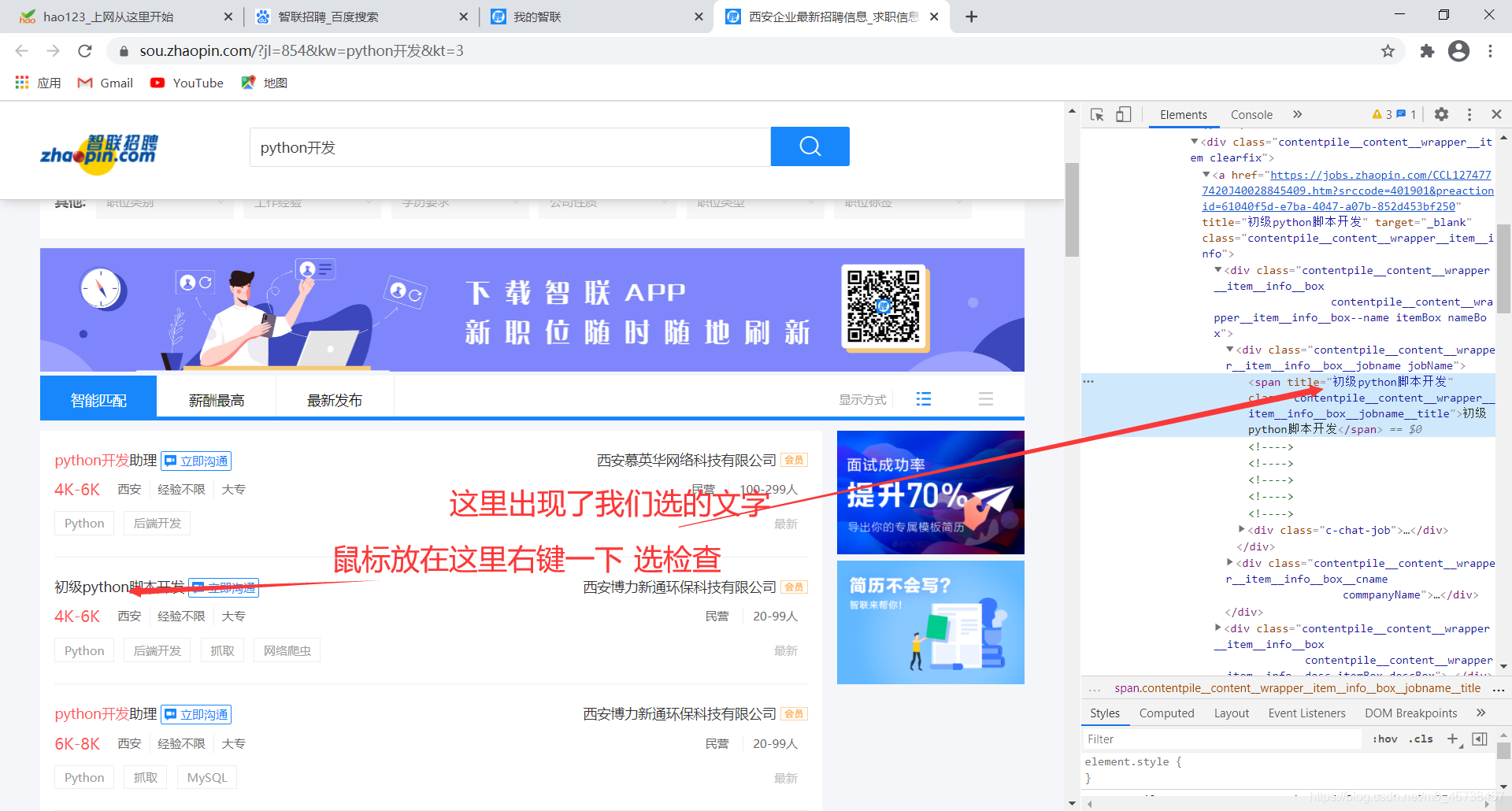Expand the c-chat-job div node

point(1242,530)
